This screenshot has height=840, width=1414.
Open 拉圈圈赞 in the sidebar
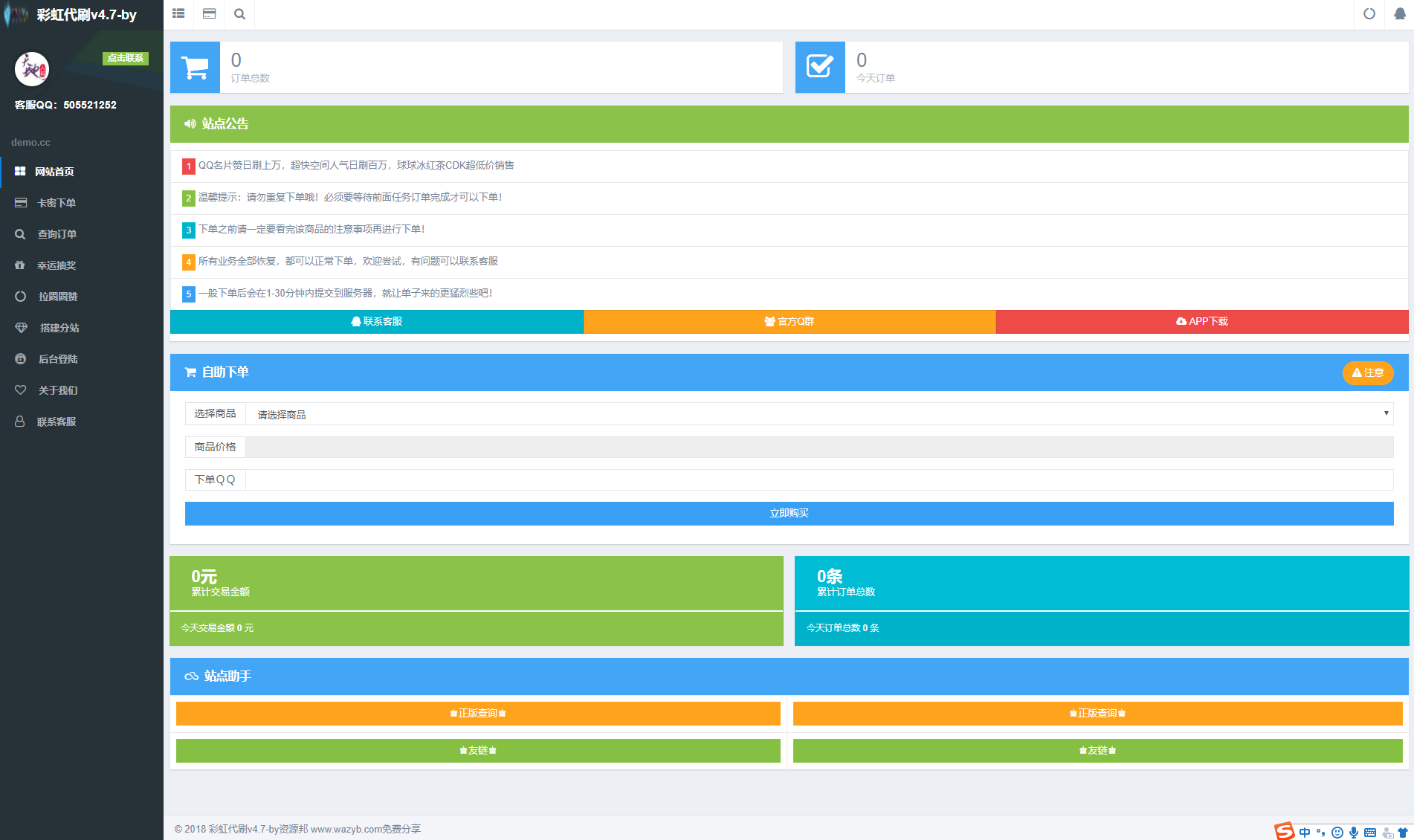pos(82,297)
